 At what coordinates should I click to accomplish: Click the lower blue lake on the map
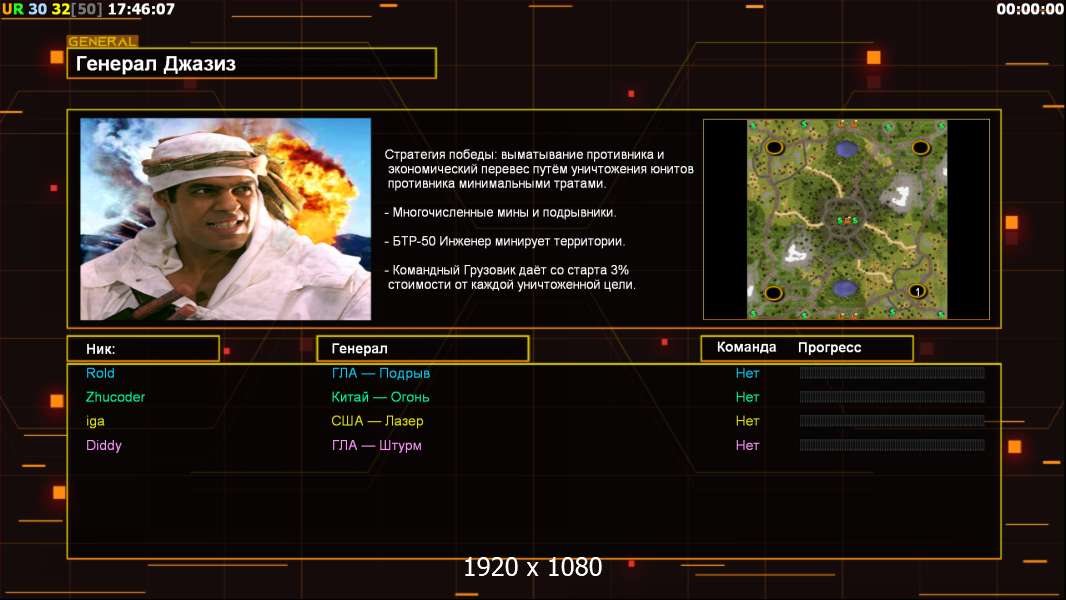[846, 288]
